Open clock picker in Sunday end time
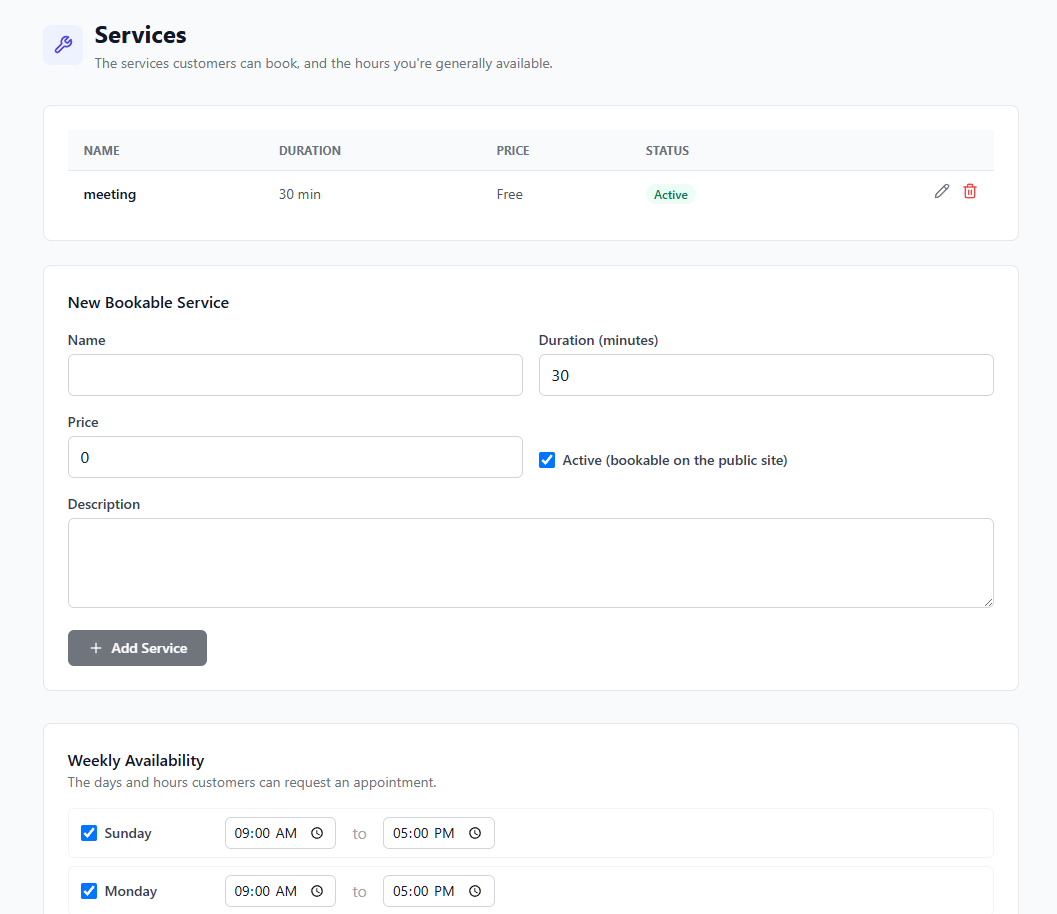The height and width of the screenshot is (914, 1057). tap(475, 833)
